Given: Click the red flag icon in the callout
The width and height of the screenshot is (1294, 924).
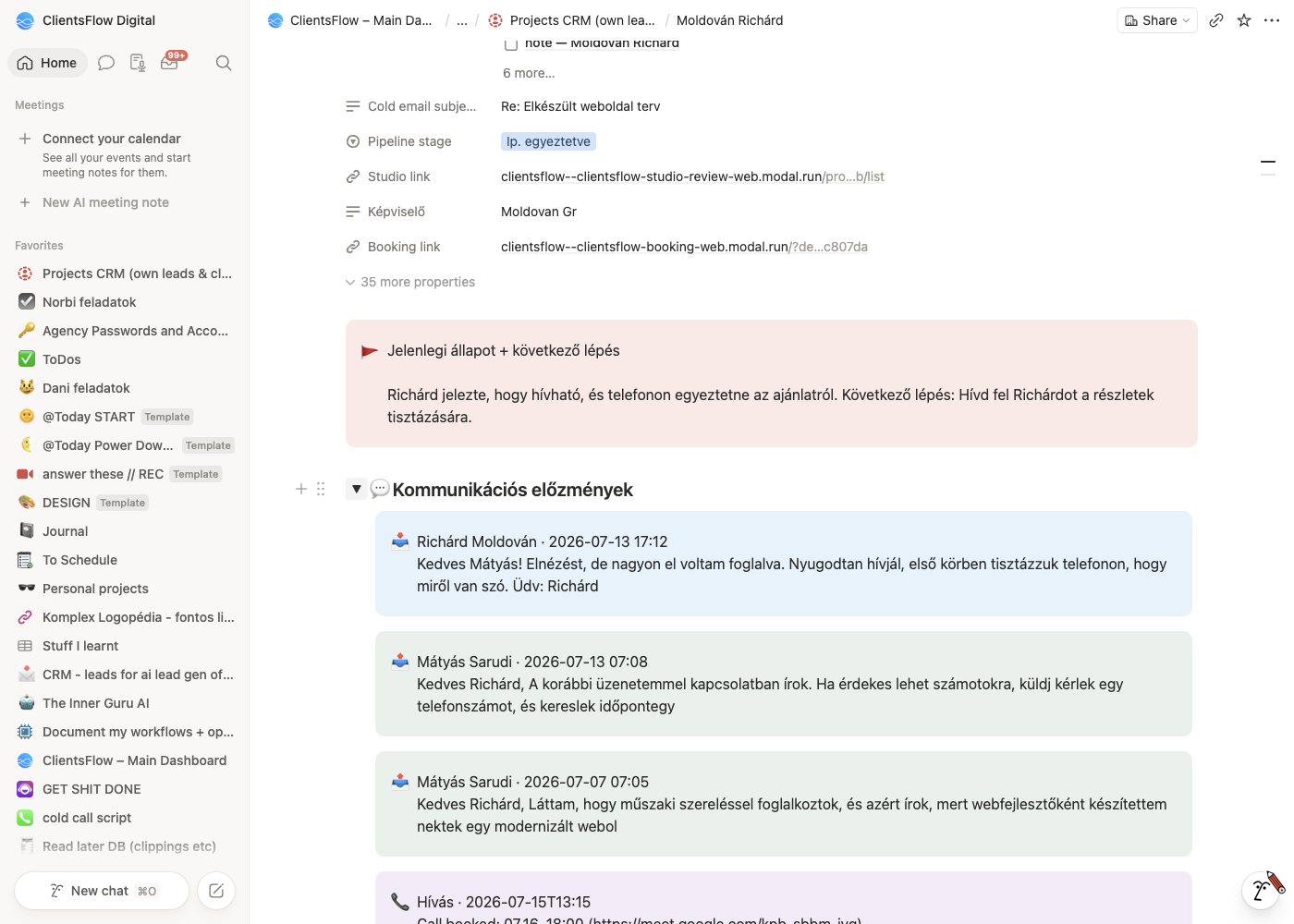Looking at the screenshot, I should tap(370, 351).
